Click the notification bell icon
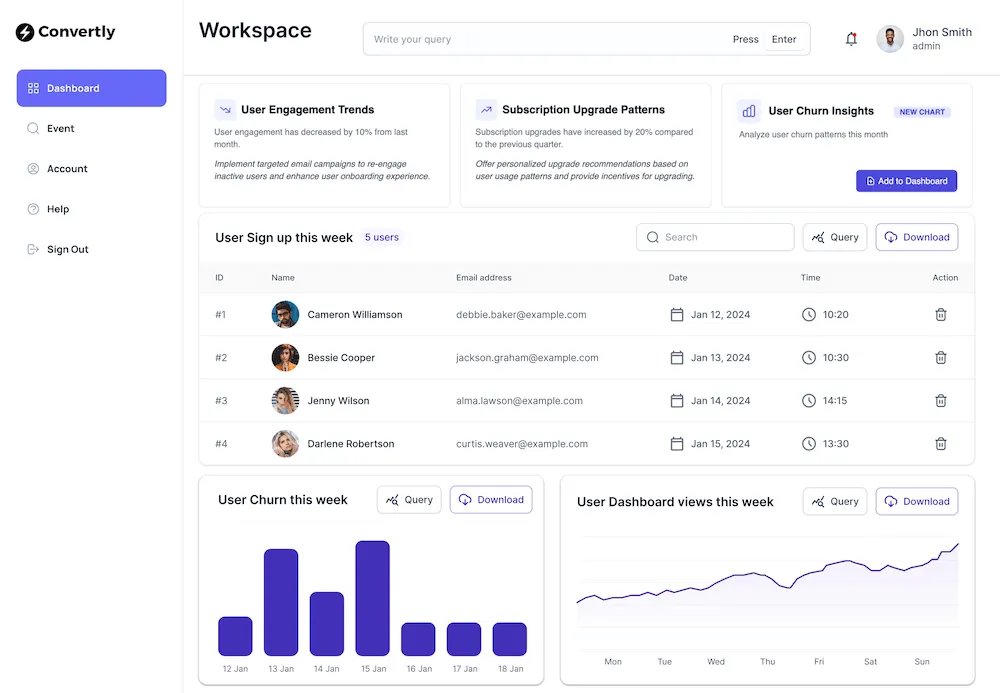Screen dimensions: 1000x693 click(851, 39)
